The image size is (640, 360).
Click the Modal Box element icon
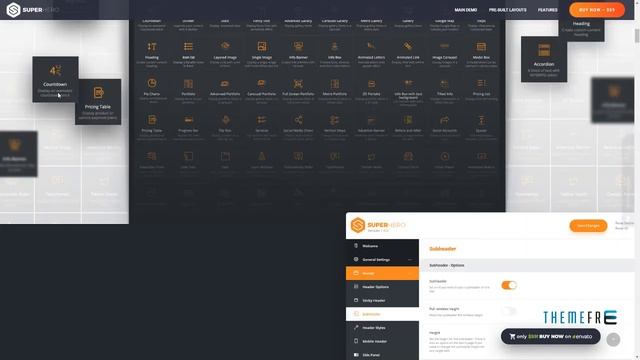coord(481,46)
